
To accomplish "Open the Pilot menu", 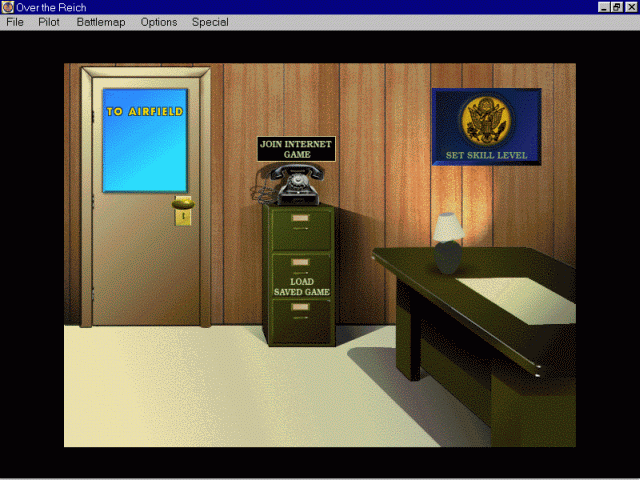I will click(x=49, y=22).
